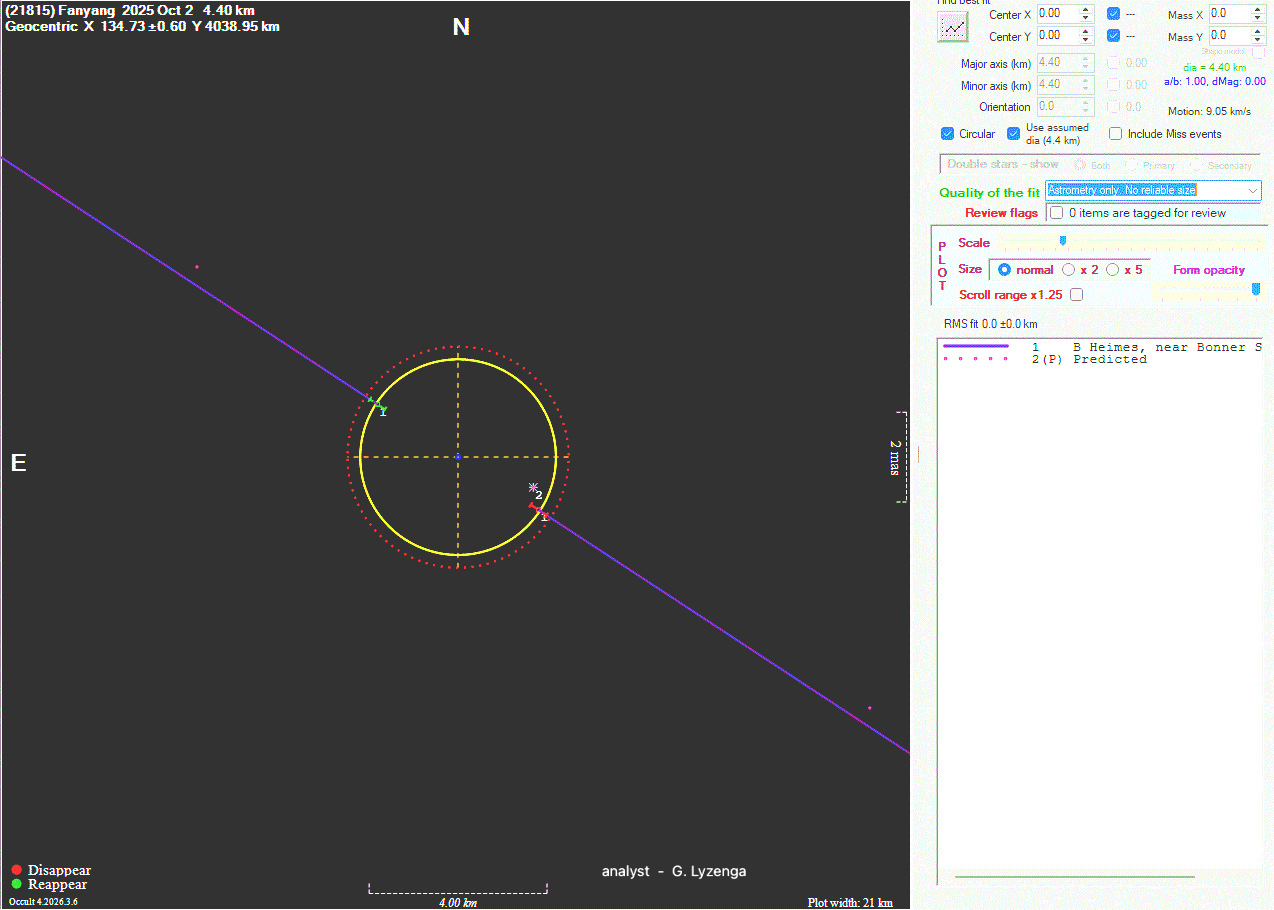Click the Center Y input field
Image resolution: width=1274 pixels, height=910 pixels.
click(x=1056, y=36)
